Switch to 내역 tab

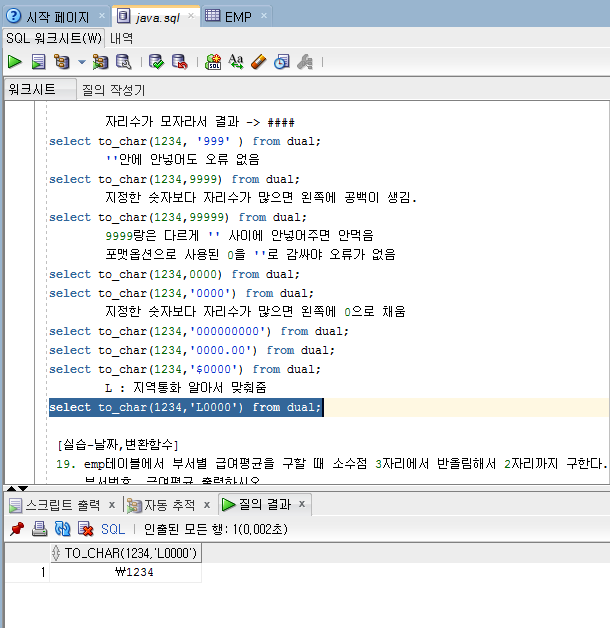tap(121, 38)
